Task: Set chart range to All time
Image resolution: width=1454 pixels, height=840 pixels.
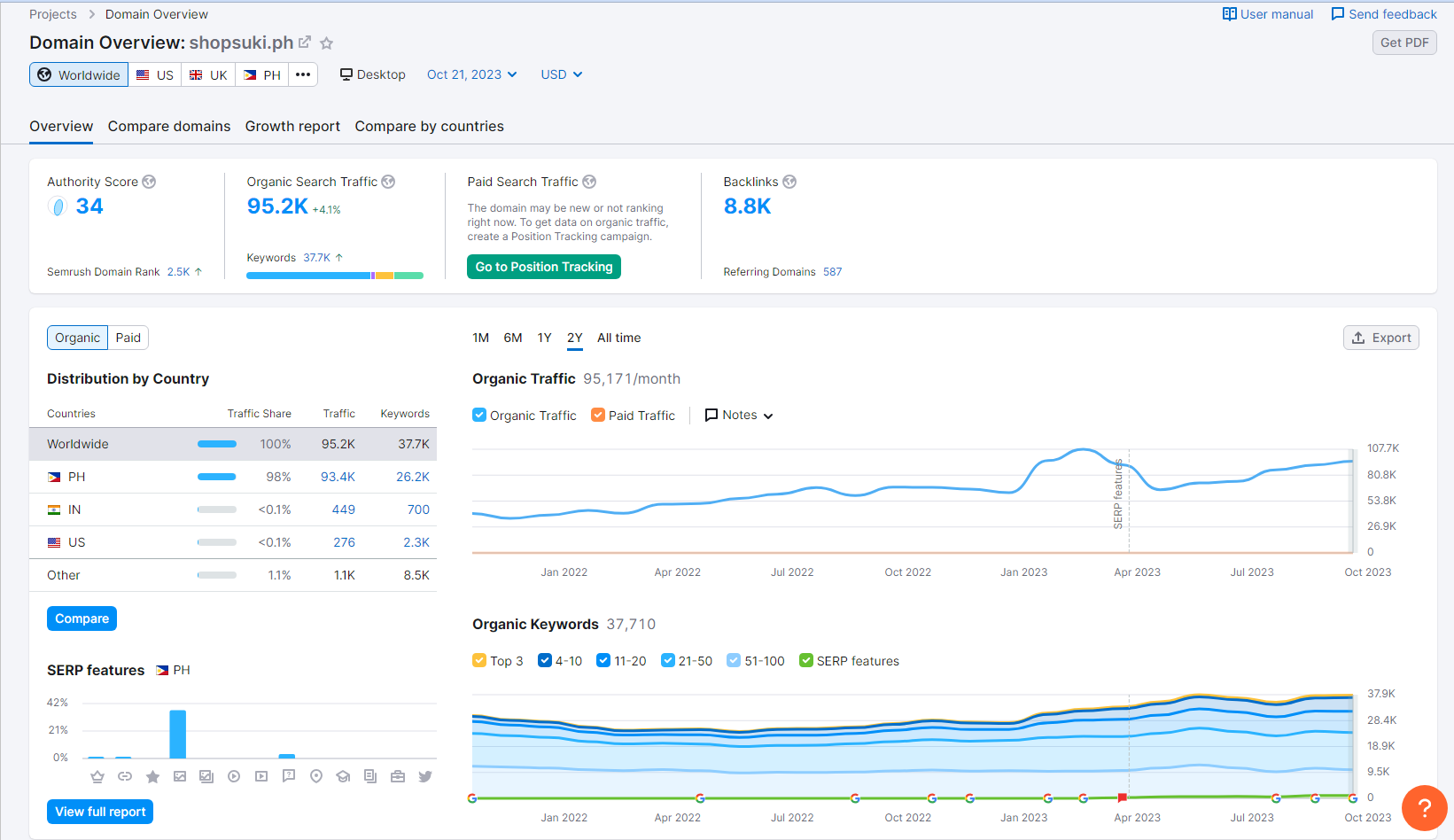Action: [x=618, y=338]
